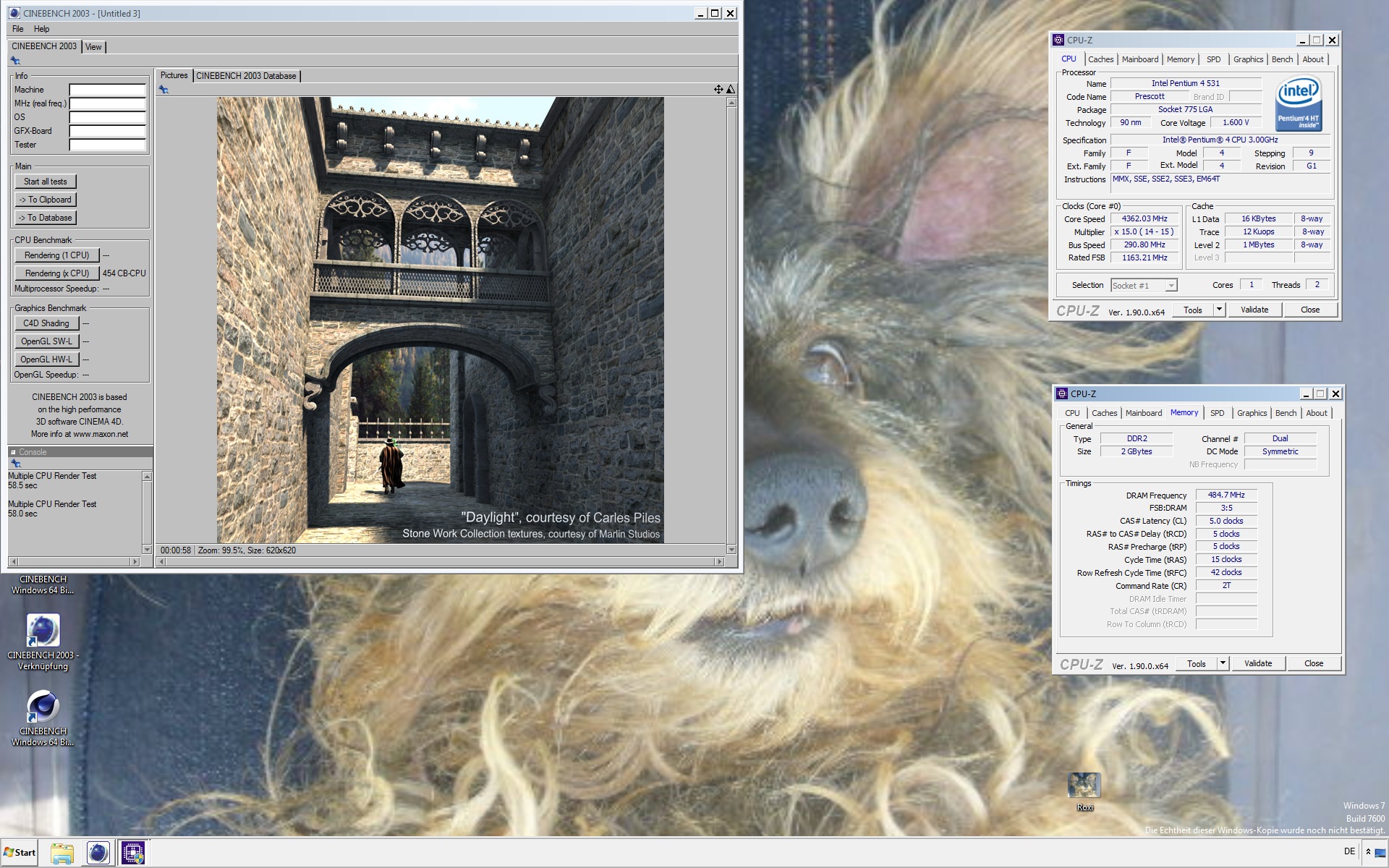
Task: Open Mainboard tab in upper CPU-Z
Action: click(x=1140, y=59)
